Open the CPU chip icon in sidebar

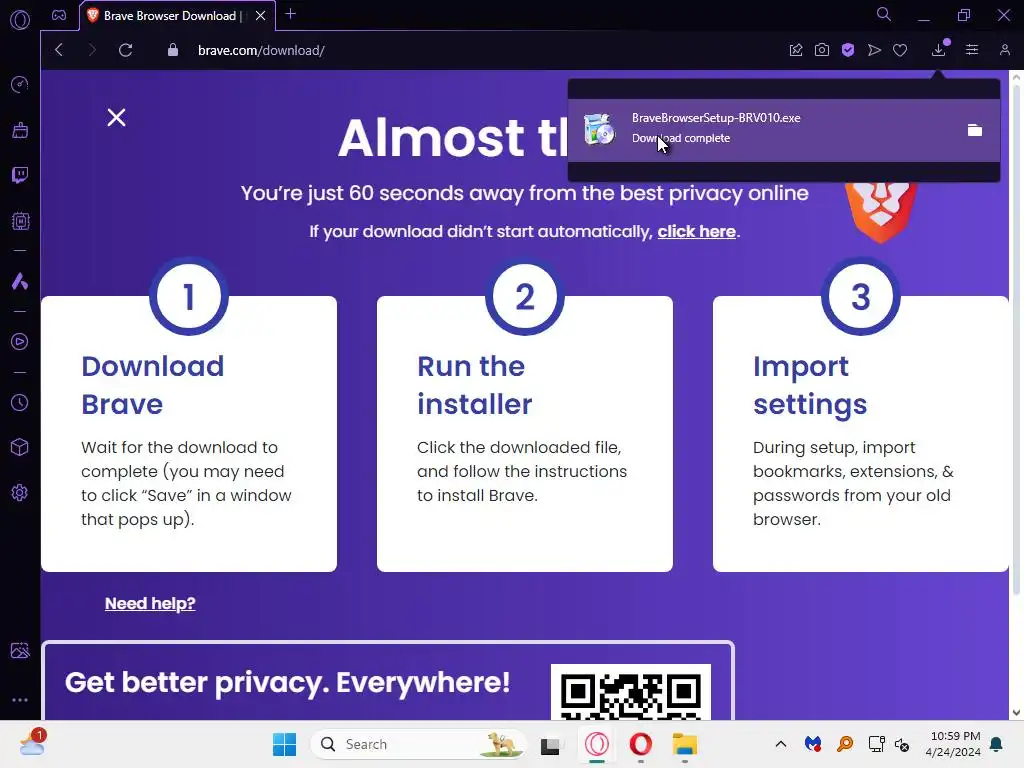(x=20, y=221)
